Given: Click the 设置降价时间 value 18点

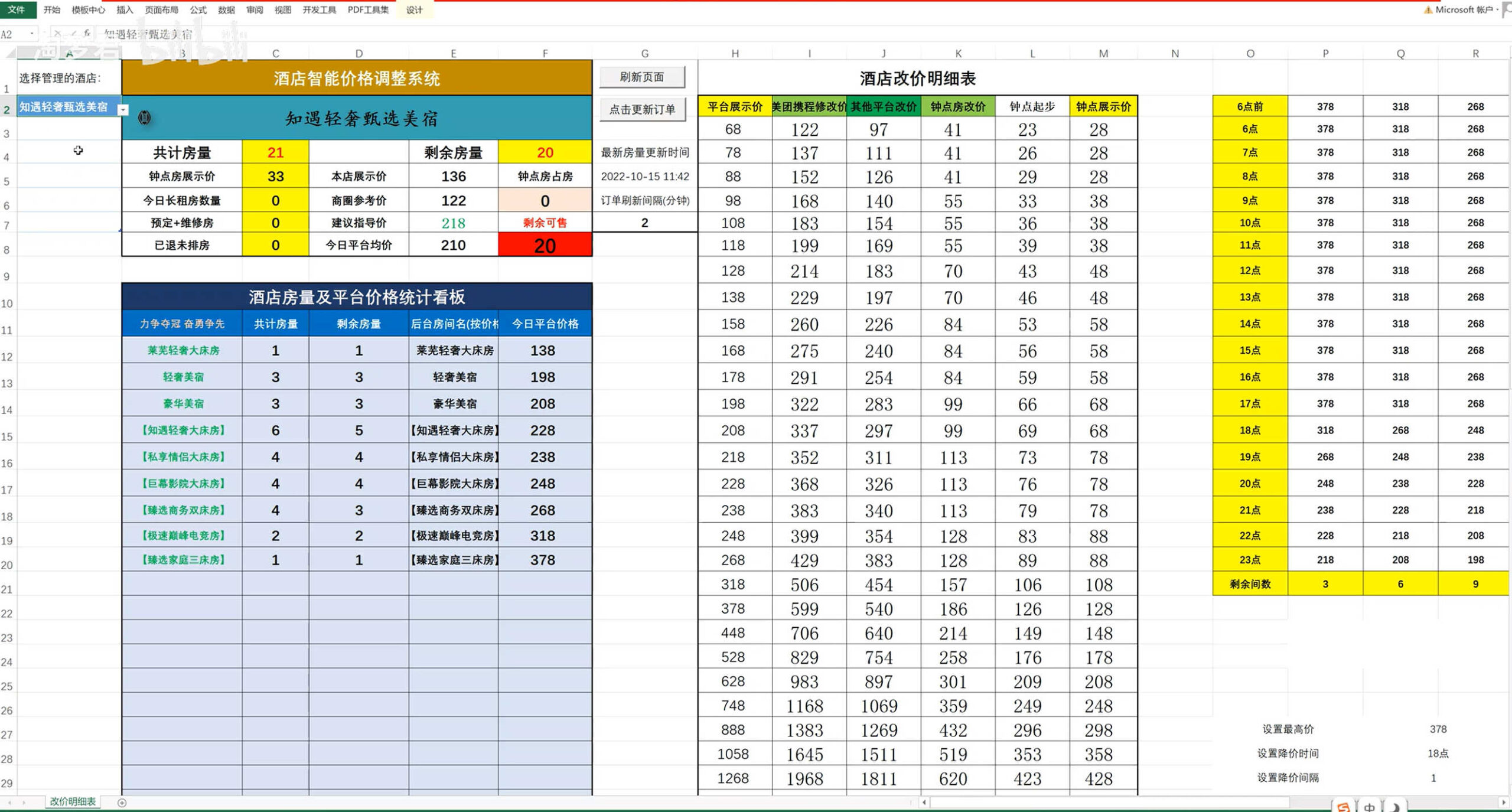Looking at the screenshot, I should point(1438,753).
